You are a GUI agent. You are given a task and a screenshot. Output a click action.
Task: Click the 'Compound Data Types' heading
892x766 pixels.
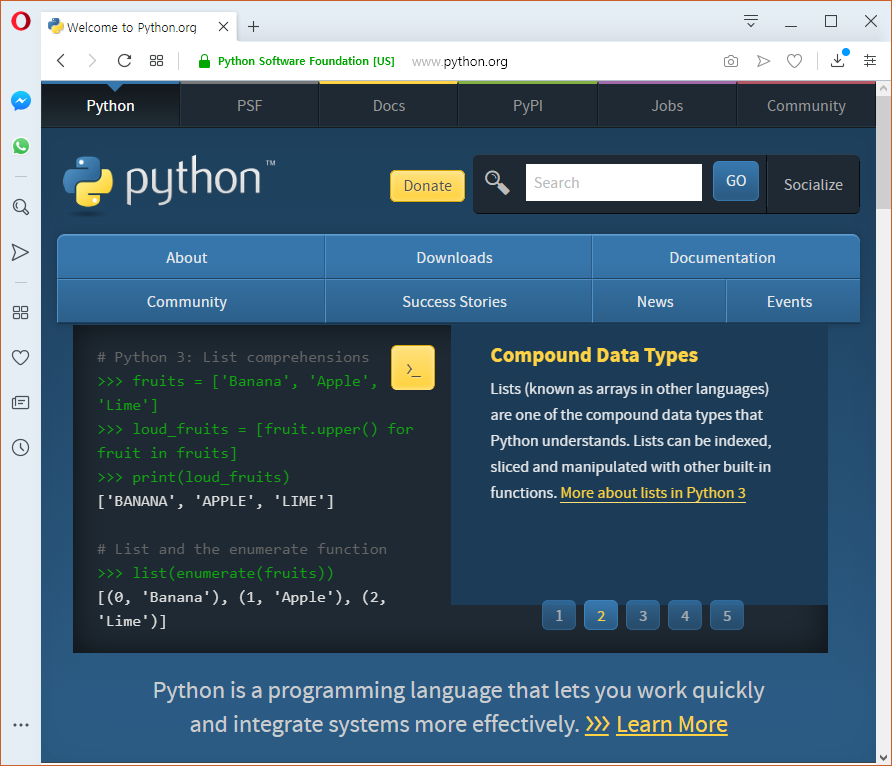click(594, 355)
